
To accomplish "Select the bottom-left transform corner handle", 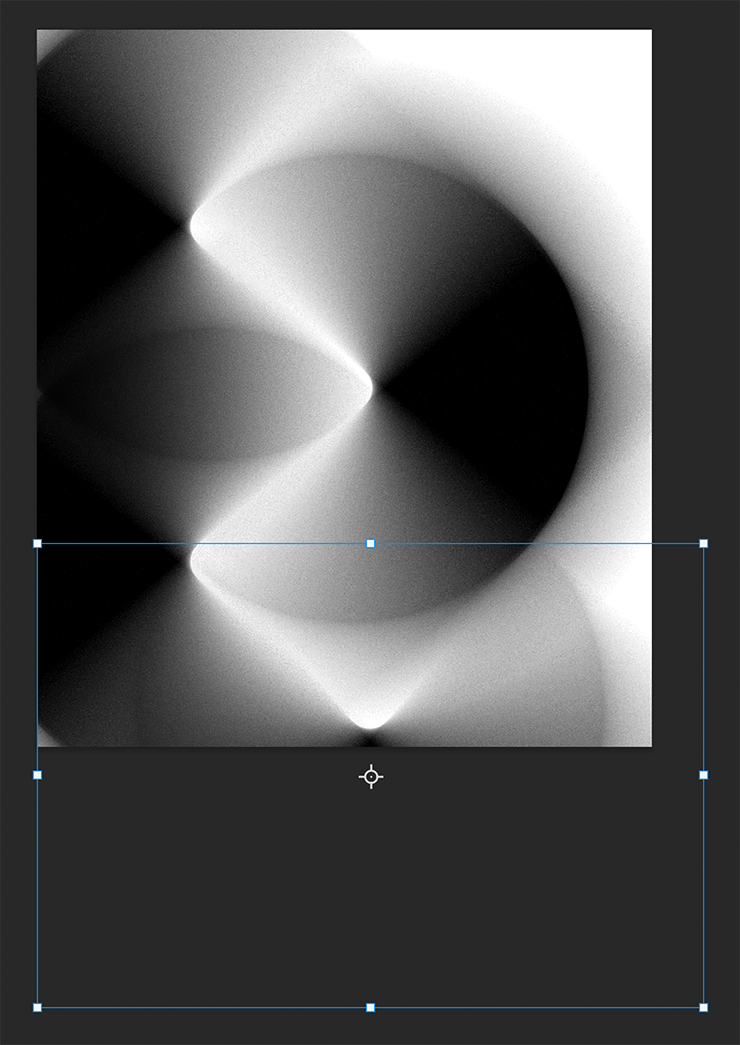I will 38,1007.
